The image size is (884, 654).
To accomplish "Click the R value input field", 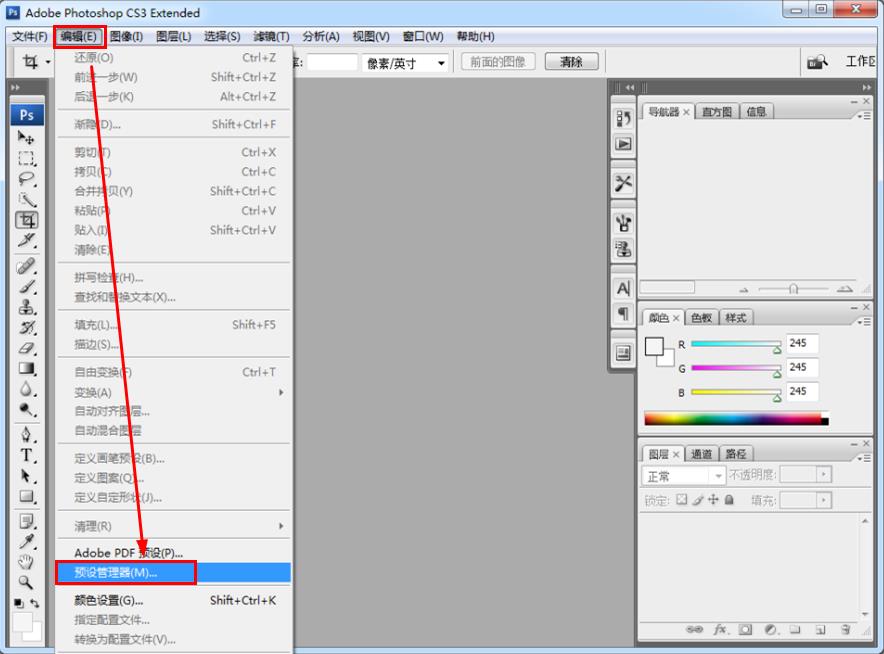I will (x=802, y=344).
